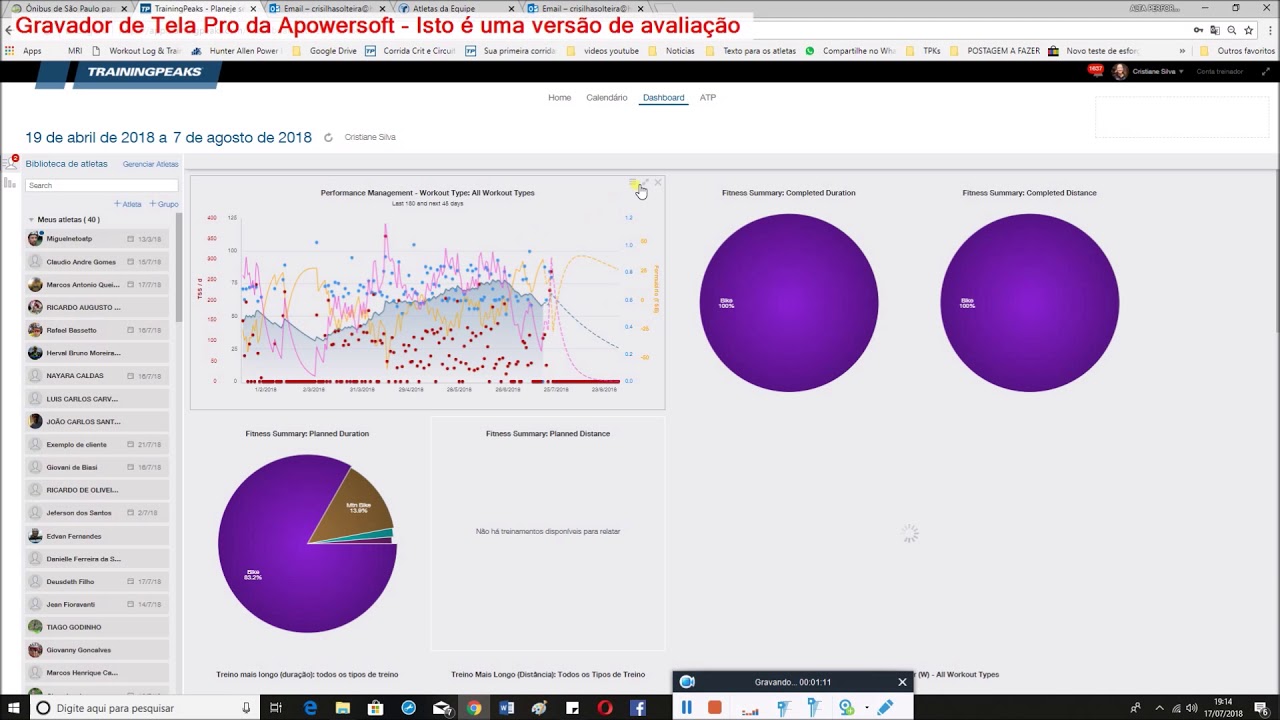Click the audio level bars icon in recorder
Viewport: 1280px width, 720px height.
coord(750,710)
